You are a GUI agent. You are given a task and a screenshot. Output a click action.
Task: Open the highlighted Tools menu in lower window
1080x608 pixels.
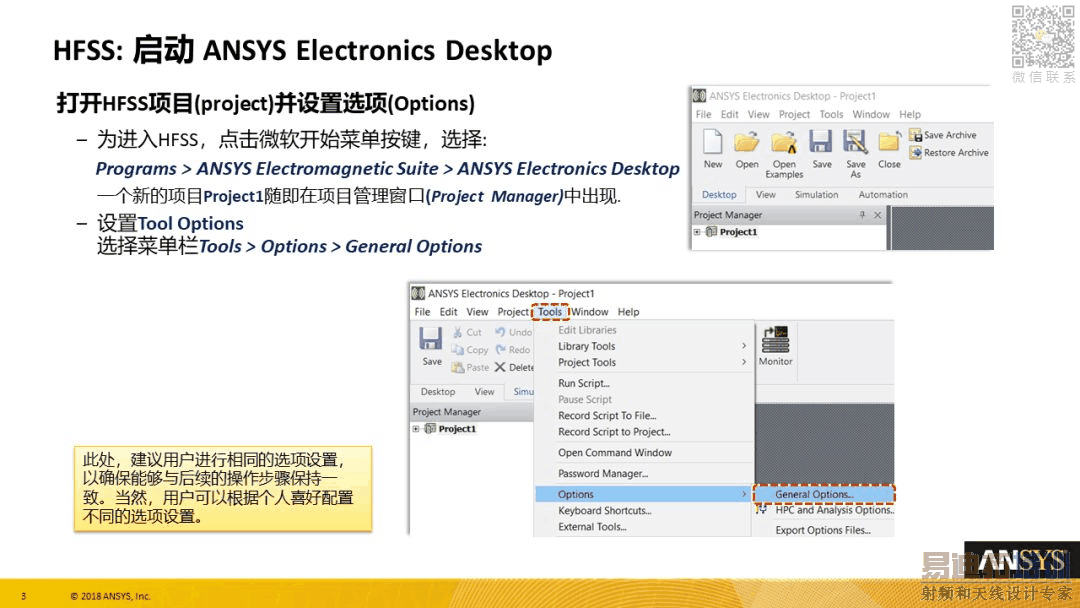pyautogui.click(x=550, y=312)
